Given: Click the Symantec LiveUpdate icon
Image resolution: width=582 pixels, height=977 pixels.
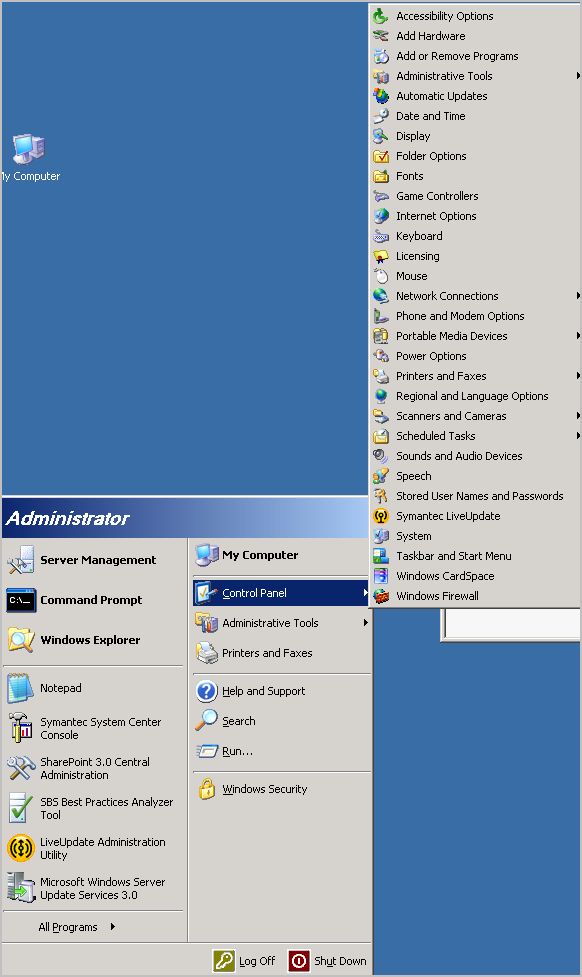Looking at the screenshot, I should [x=381, y=516].
